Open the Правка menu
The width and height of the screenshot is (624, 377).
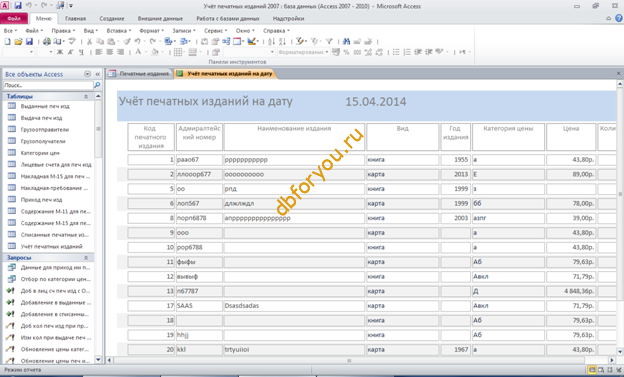click(x=63, y=31)
